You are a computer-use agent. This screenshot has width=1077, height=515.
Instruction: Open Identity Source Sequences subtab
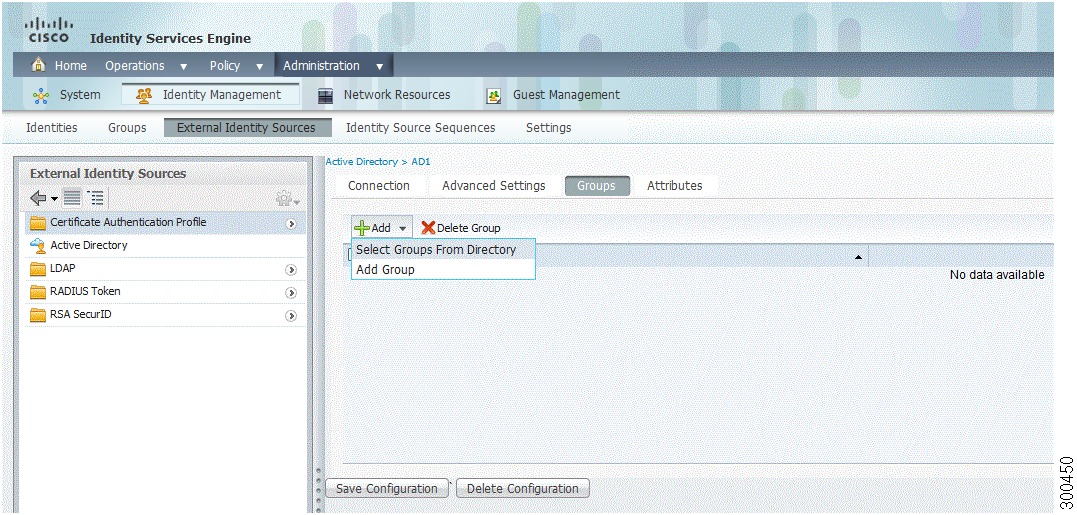tap(420, 128)
